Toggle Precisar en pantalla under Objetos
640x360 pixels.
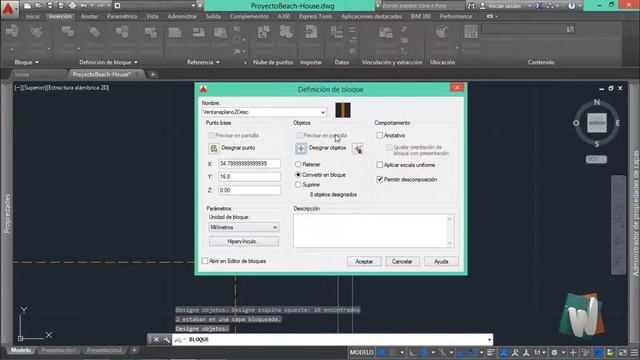299,135
